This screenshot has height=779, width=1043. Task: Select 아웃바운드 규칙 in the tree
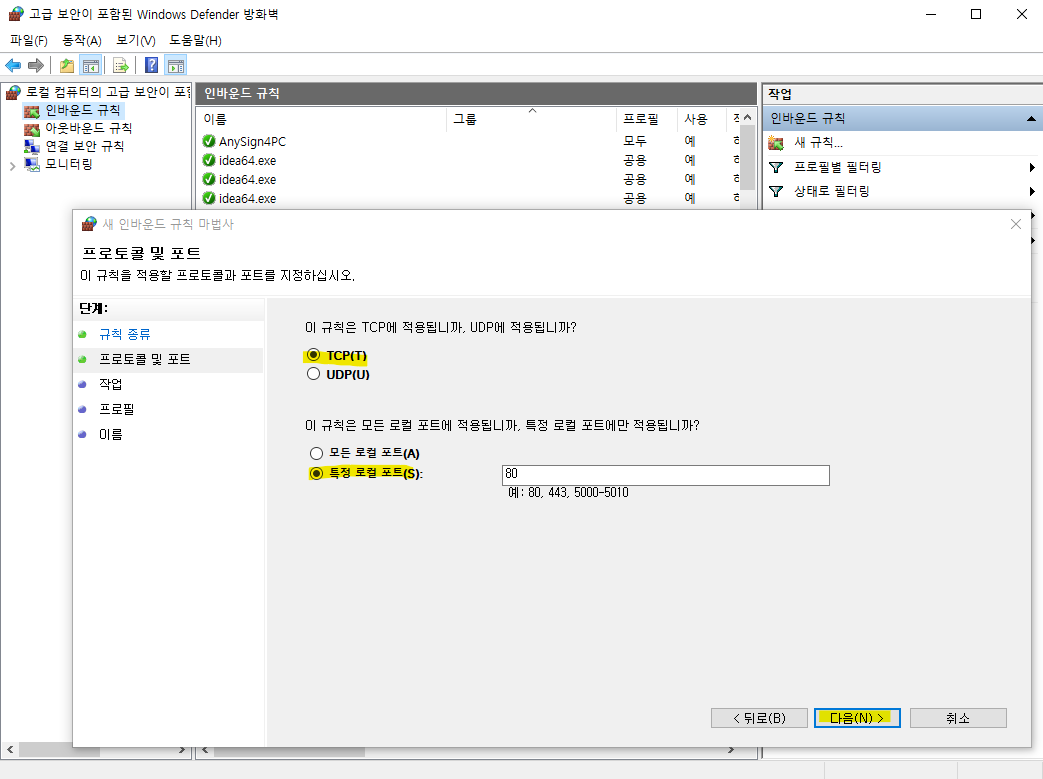click(88, 128)
